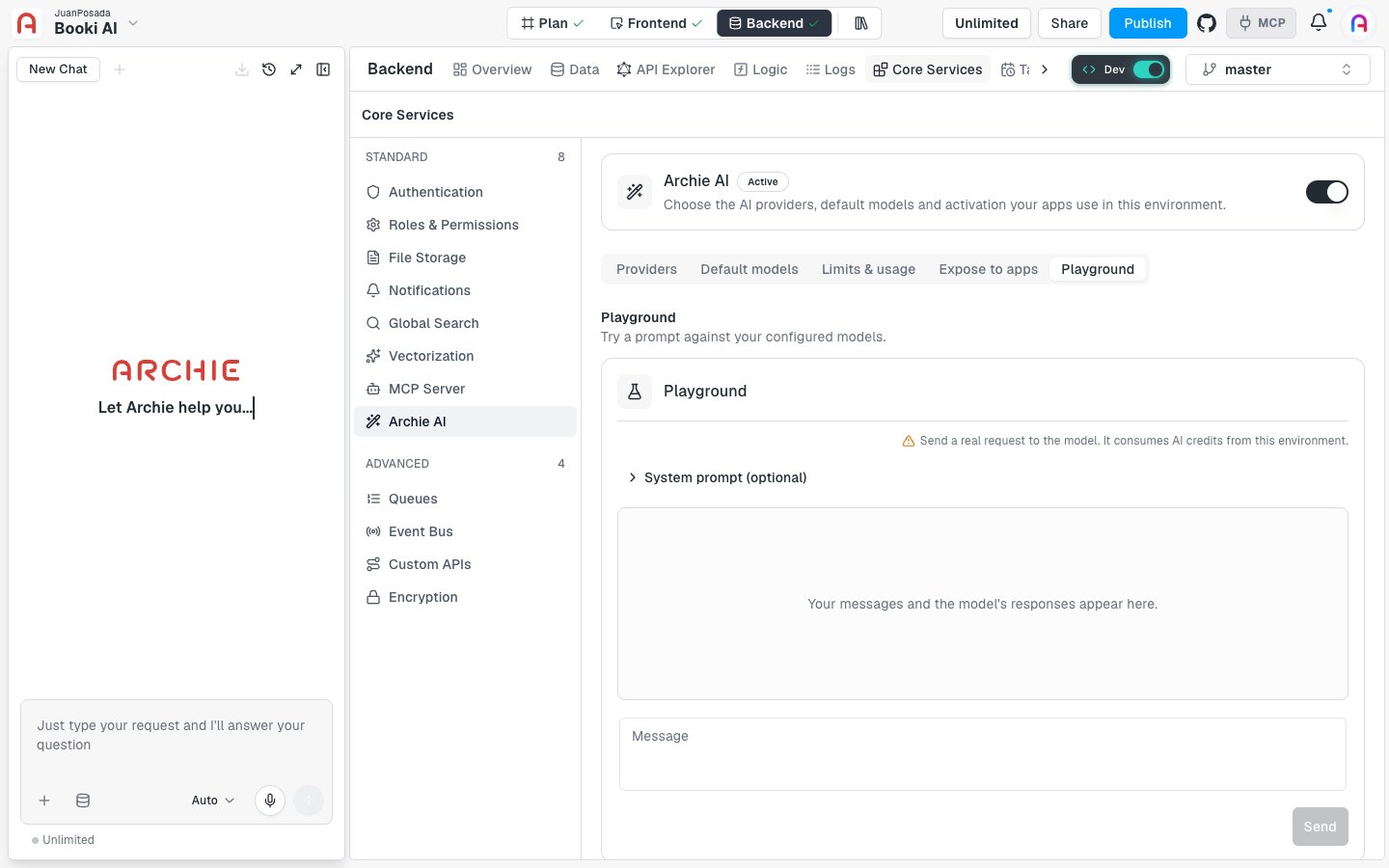This screenshot has width=1389, height=868.
Task: Open the Booki AI logo home icon
Action: tap(27, 23)
